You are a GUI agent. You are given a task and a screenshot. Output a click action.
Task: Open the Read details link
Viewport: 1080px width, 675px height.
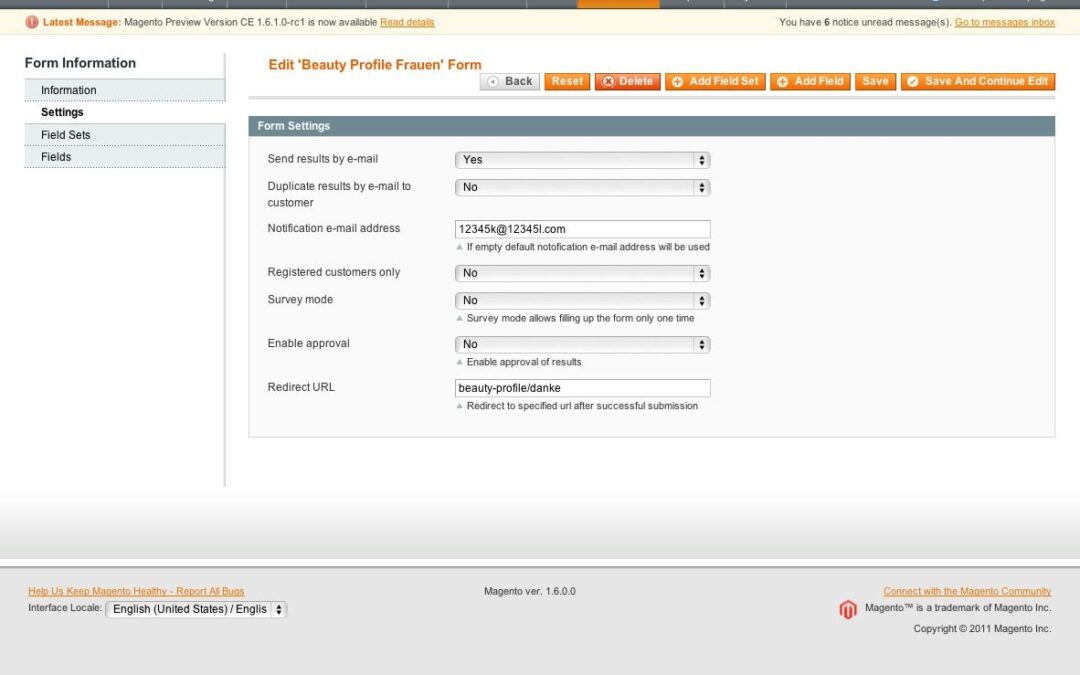point(407,22)
